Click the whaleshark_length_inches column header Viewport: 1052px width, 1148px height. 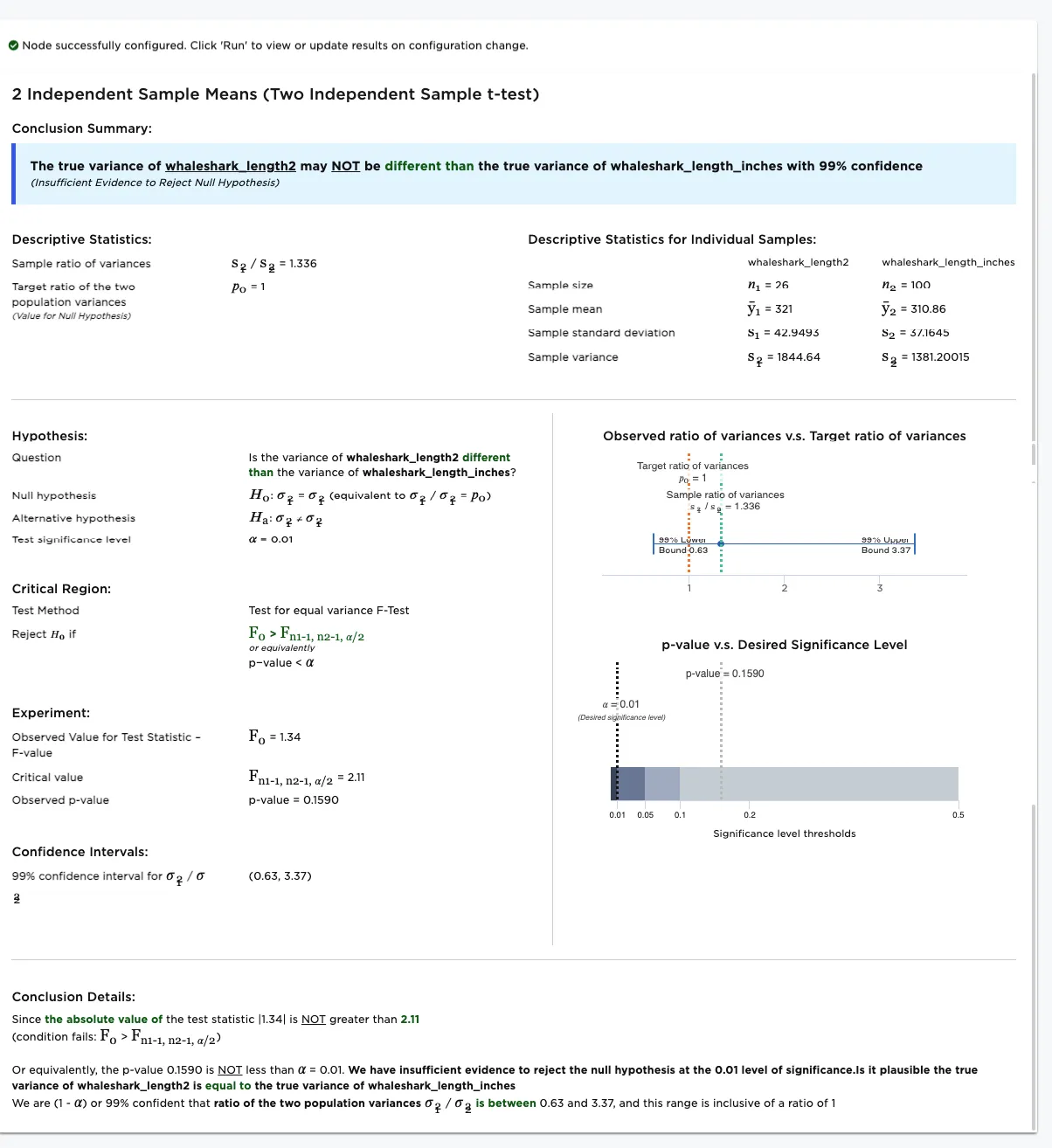(948, 262)
